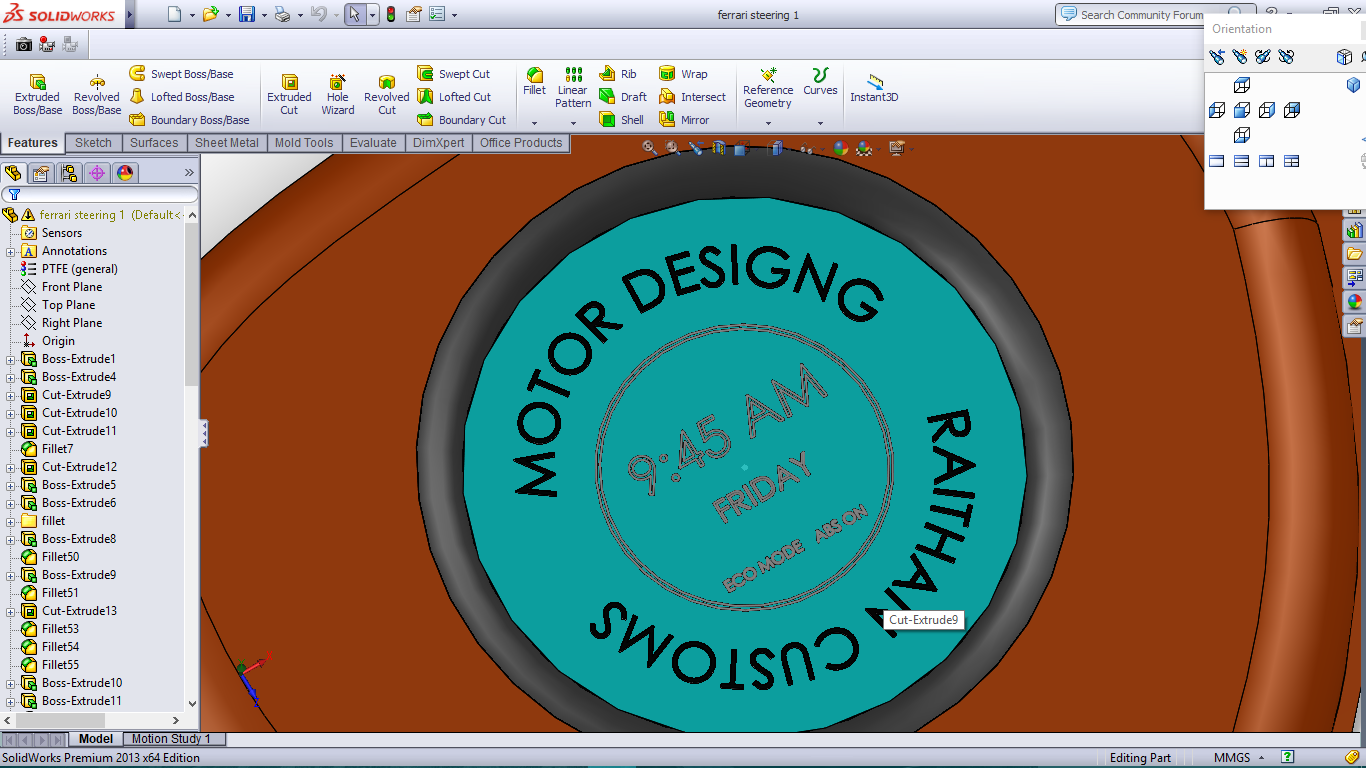Switch to the Sketch tab
1366x768 pixels.
point(93,143)
